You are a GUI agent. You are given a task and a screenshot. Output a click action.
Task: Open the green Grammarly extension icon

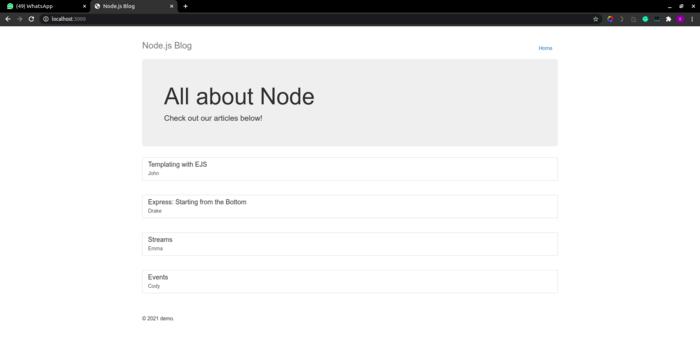point(645,19)
